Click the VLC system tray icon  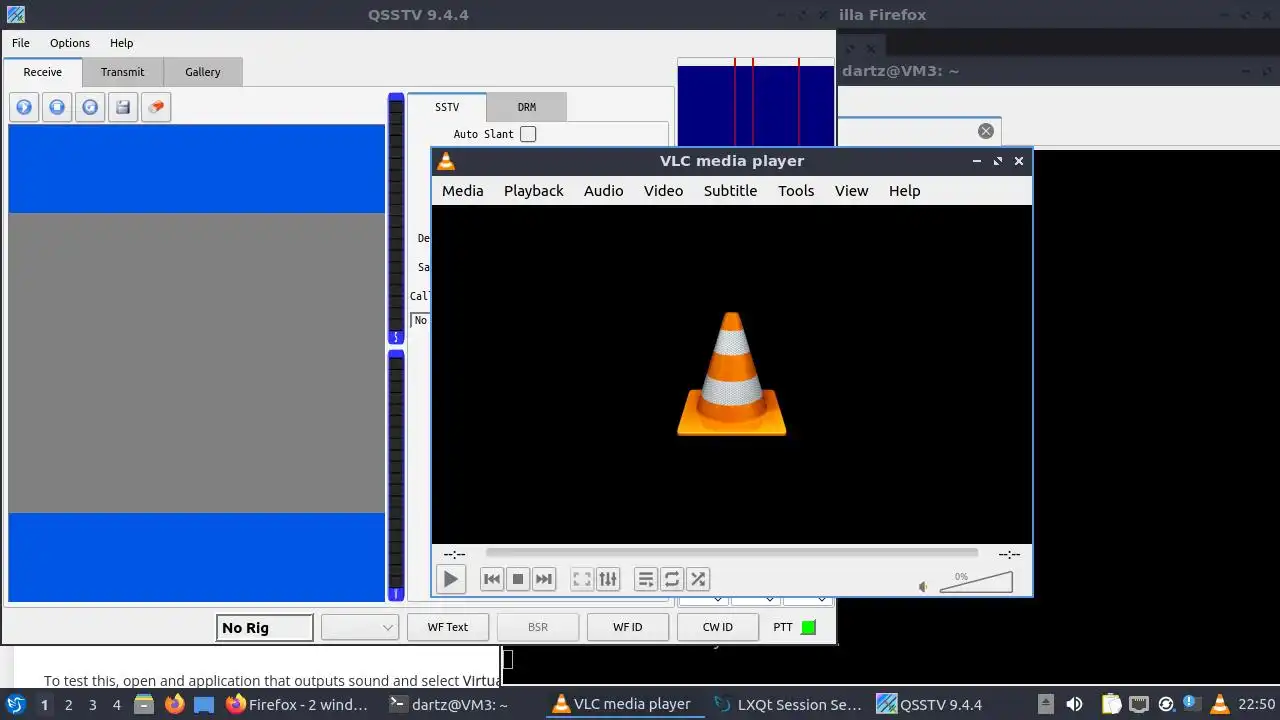click(x=1219, y=704)
